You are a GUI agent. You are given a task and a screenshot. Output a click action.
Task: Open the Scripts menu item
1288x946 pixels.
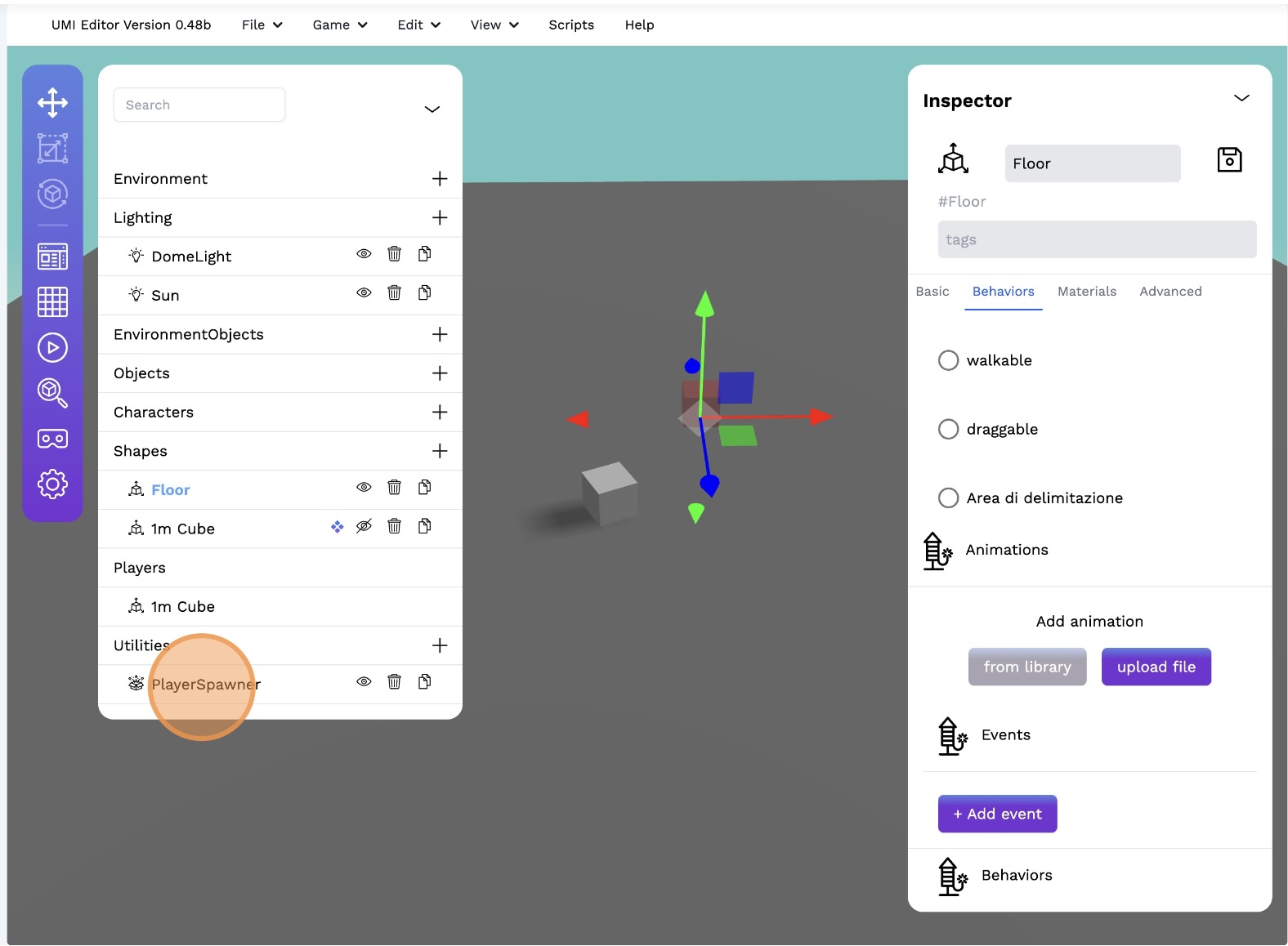(x=571, y=25)
